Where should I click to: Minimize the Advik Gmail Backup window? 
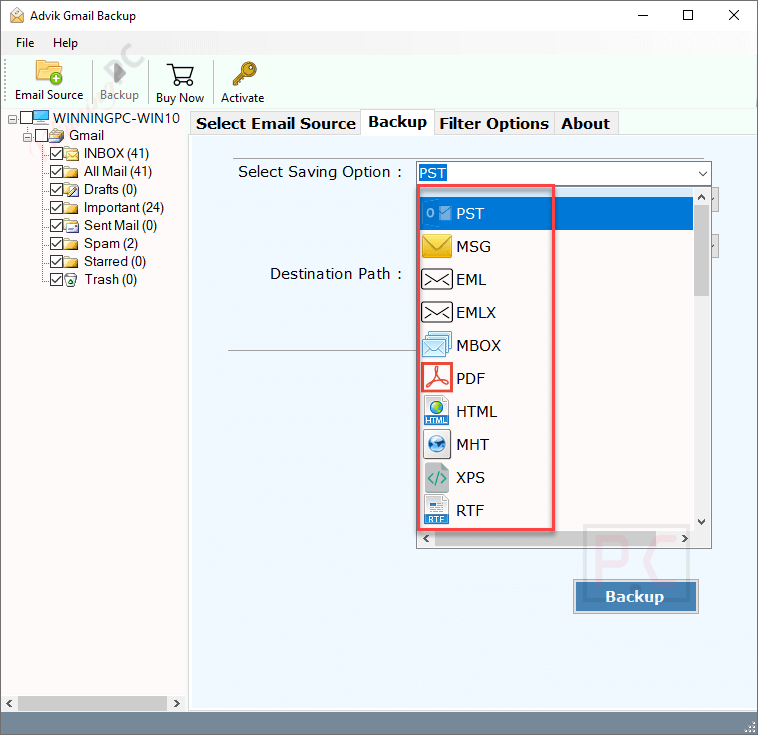pyautogui.click(x=642, y=15)
